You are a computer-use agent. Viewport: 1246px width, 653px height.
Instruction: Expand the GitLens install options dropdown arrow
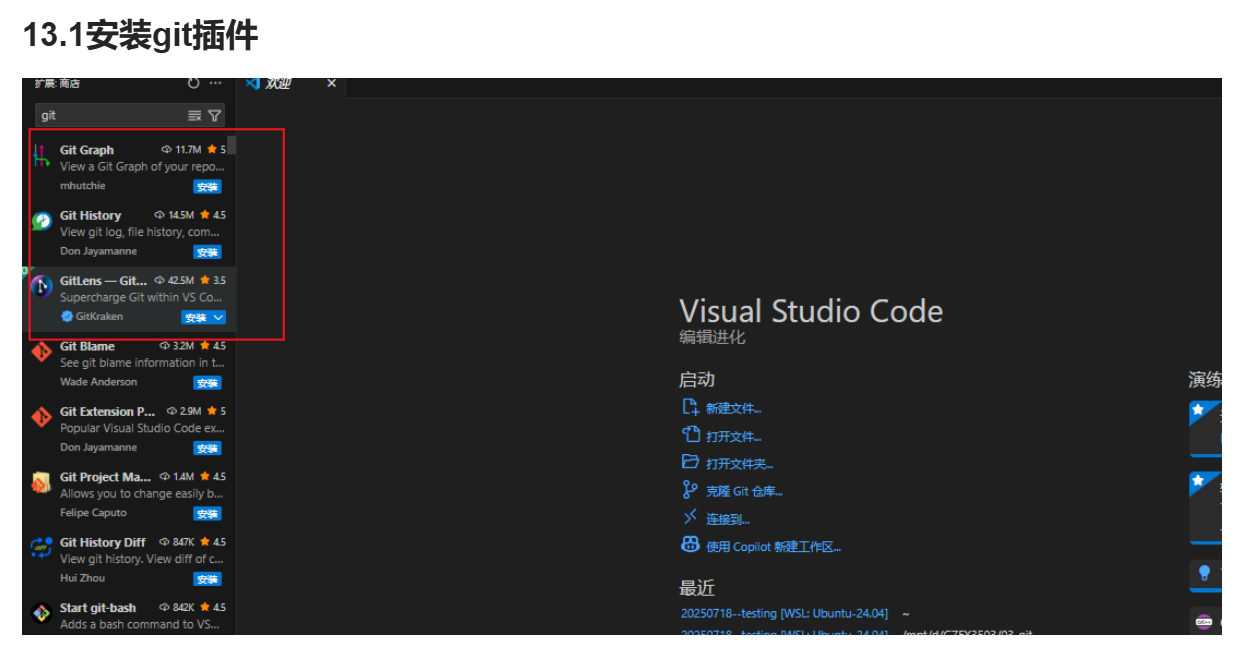pyautogui.click(x=219, y=318)
